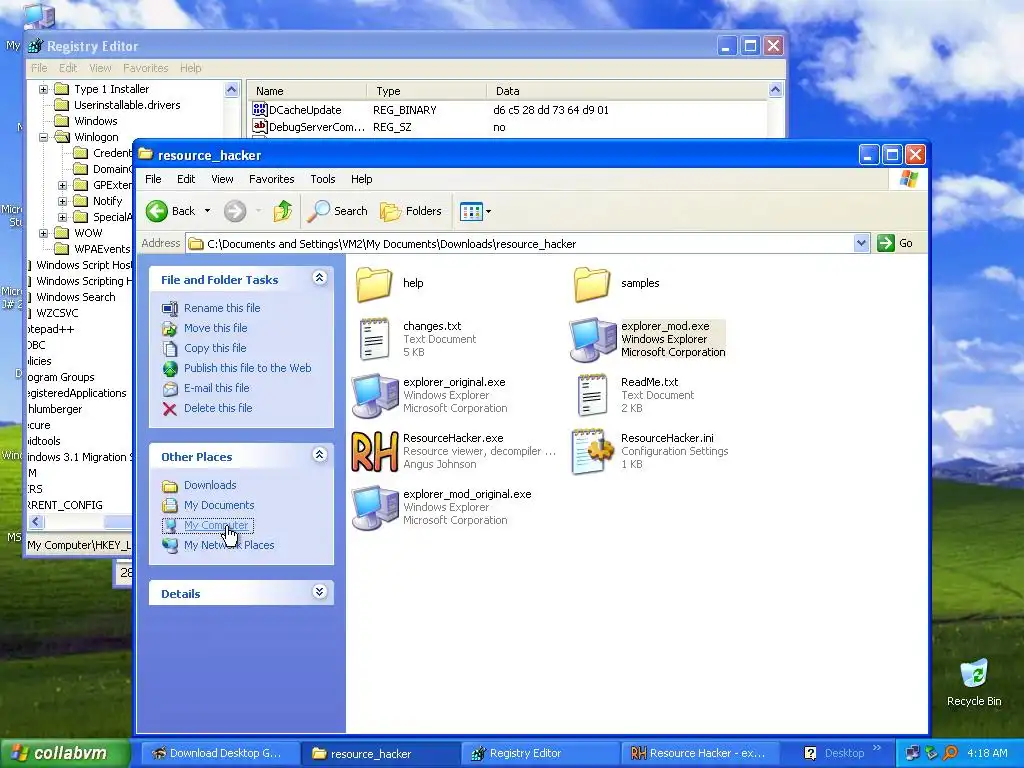Open the View menu in resource_hacker window
Viewport: 1024px width, 768px height.
(x=222, y=179)
